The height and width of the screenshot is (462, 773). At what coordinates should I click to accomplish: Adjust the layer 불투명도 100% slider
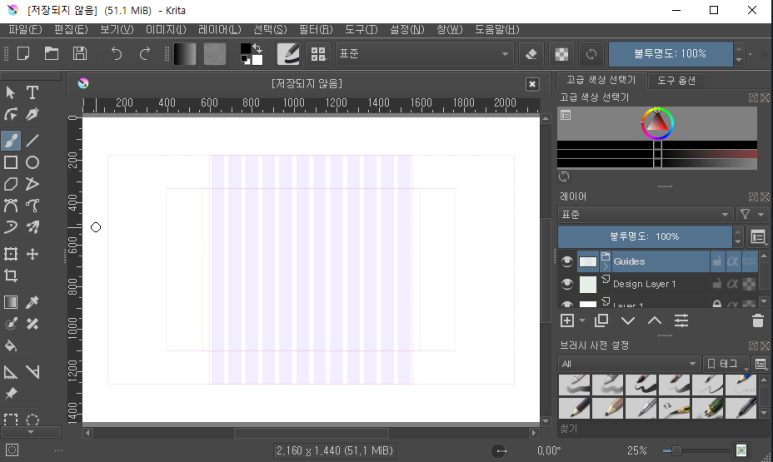[x=645, y=237]
